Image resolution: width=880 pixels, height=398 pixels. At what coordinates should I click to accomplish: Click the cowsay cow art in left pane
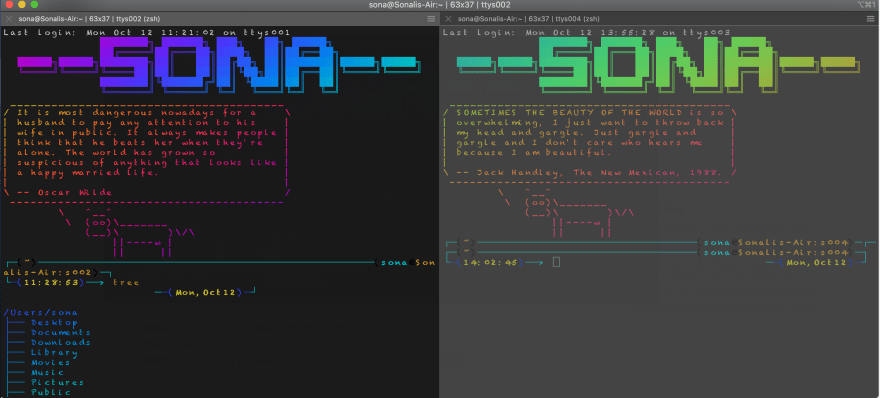[x=127, y=233]
